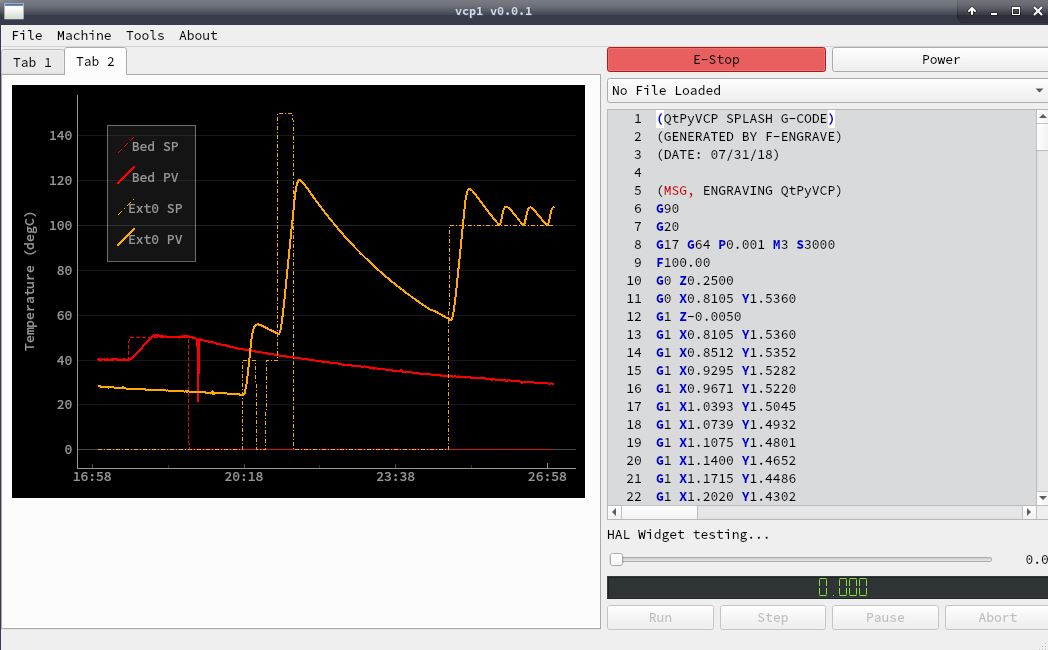Click the window menu icon in title bar

pos(13,11)
